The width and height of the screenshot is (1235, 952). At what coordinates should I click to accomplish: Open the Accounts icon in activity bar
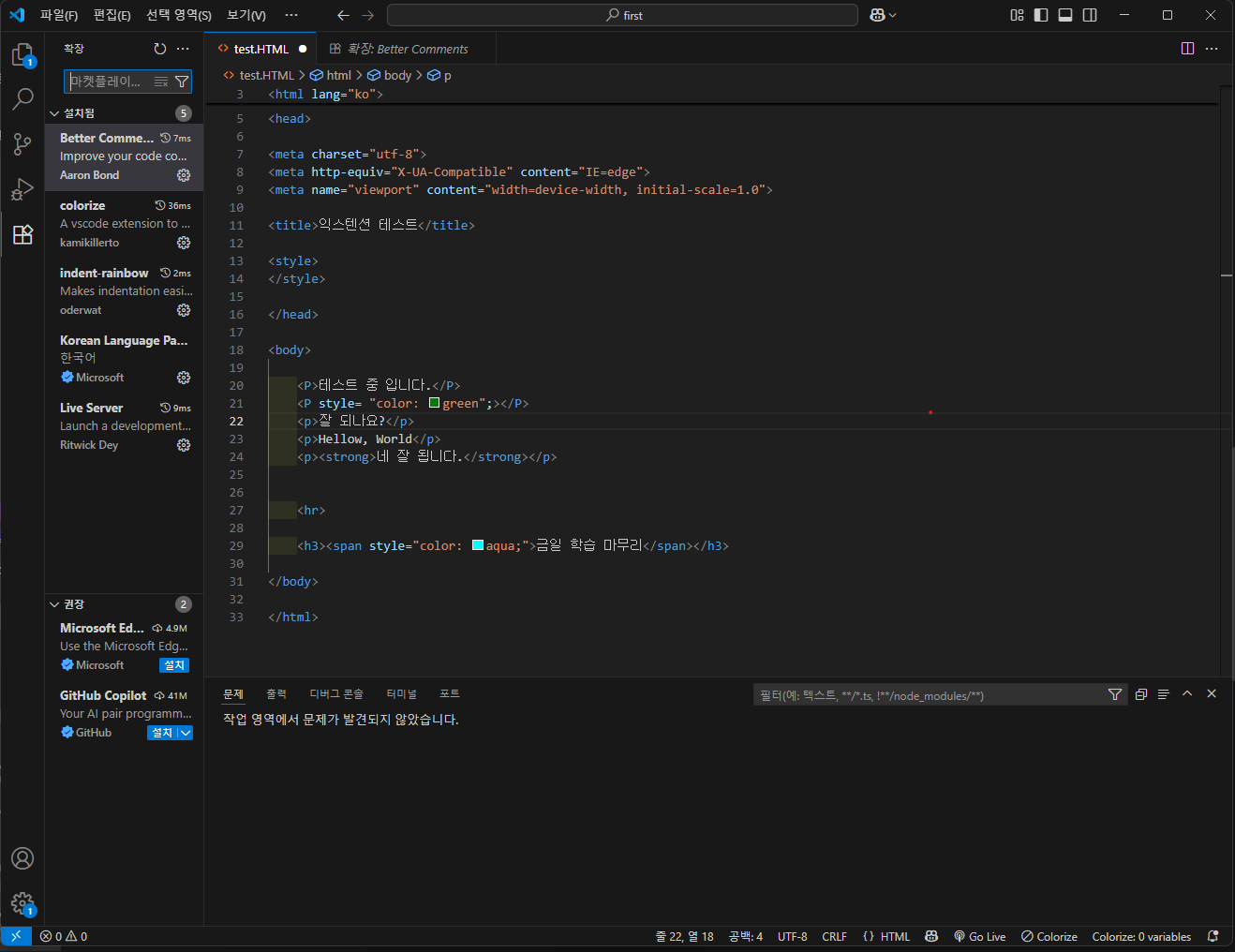tap(22, 858)
